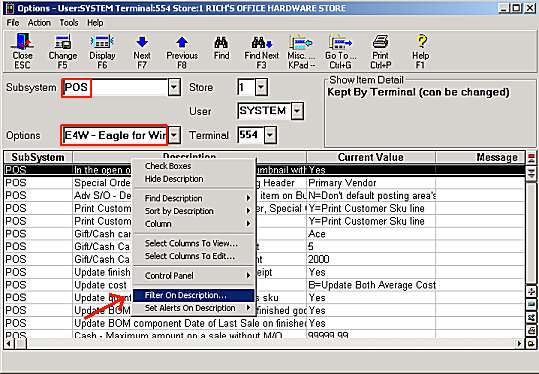Open the Display F6 toolbar icon
Image resolution: width=539 pixels, height=374 pixels.
[x=102, y=51]
